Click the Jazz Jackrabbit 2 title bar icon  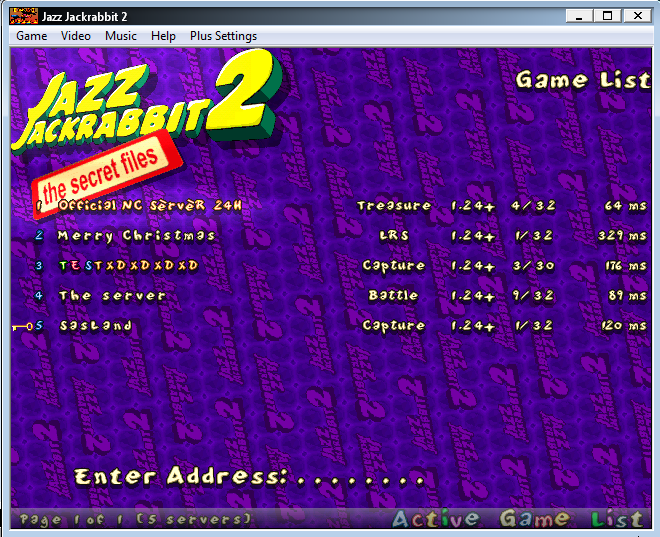(24, 16)
